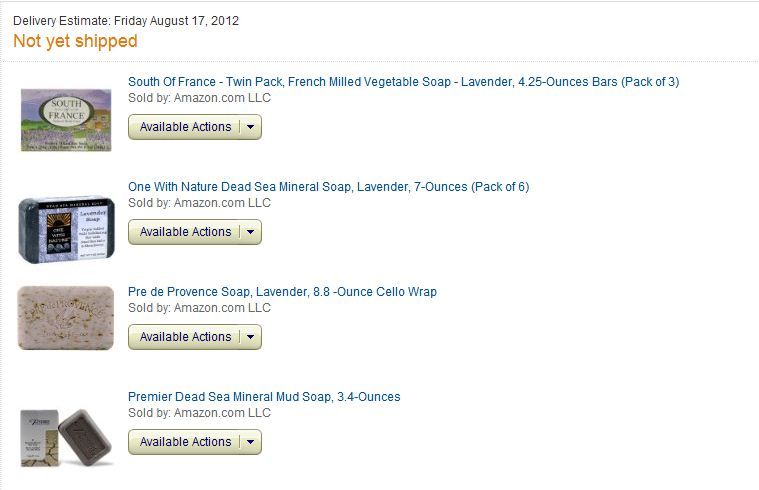Open the South Of France soap product link
Screen dimensions: 759x490
click(x=403, y=82)
